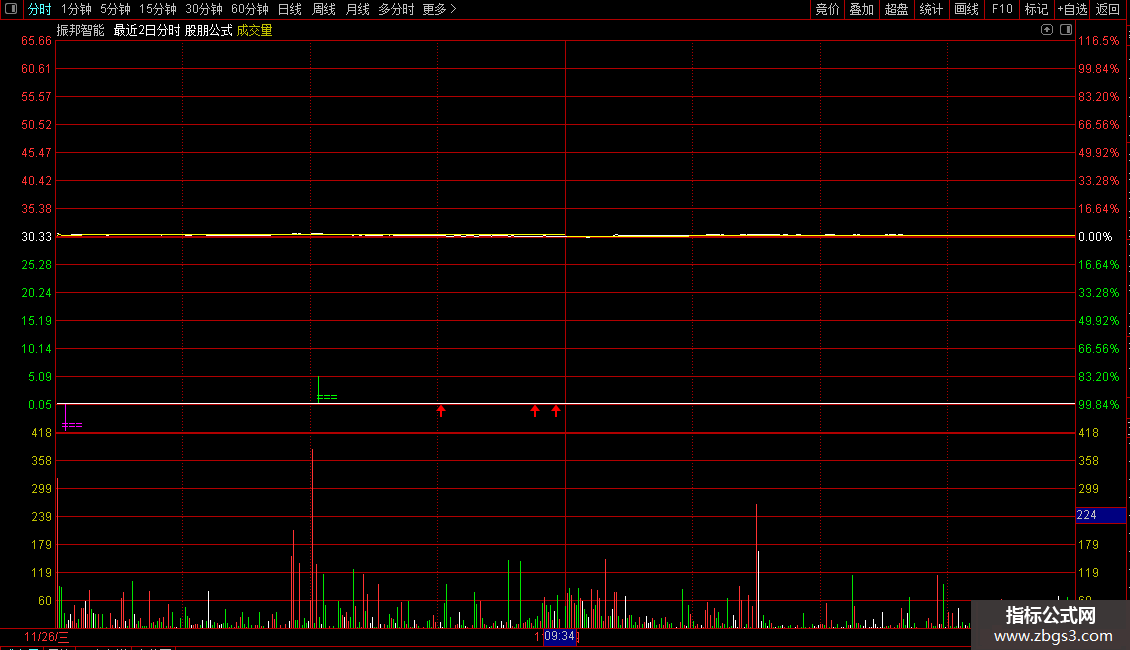Switch to the 30分钟 chart period
This screenshot has height=650, width=1130.
pyautogui.click(x=203, y=9)
